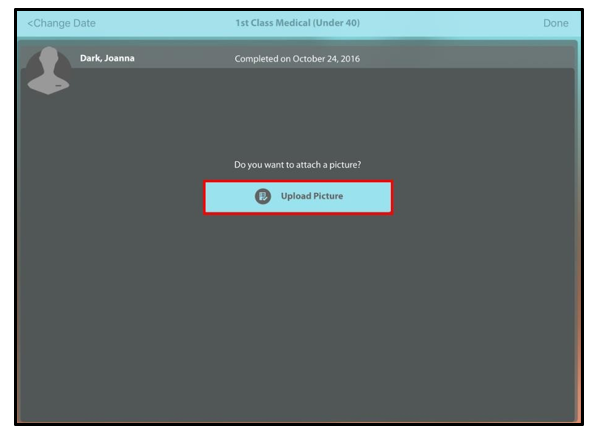Click the shoulders of the avatar placeholder
This screenshot has height=441, width=604.
point(50,85)
